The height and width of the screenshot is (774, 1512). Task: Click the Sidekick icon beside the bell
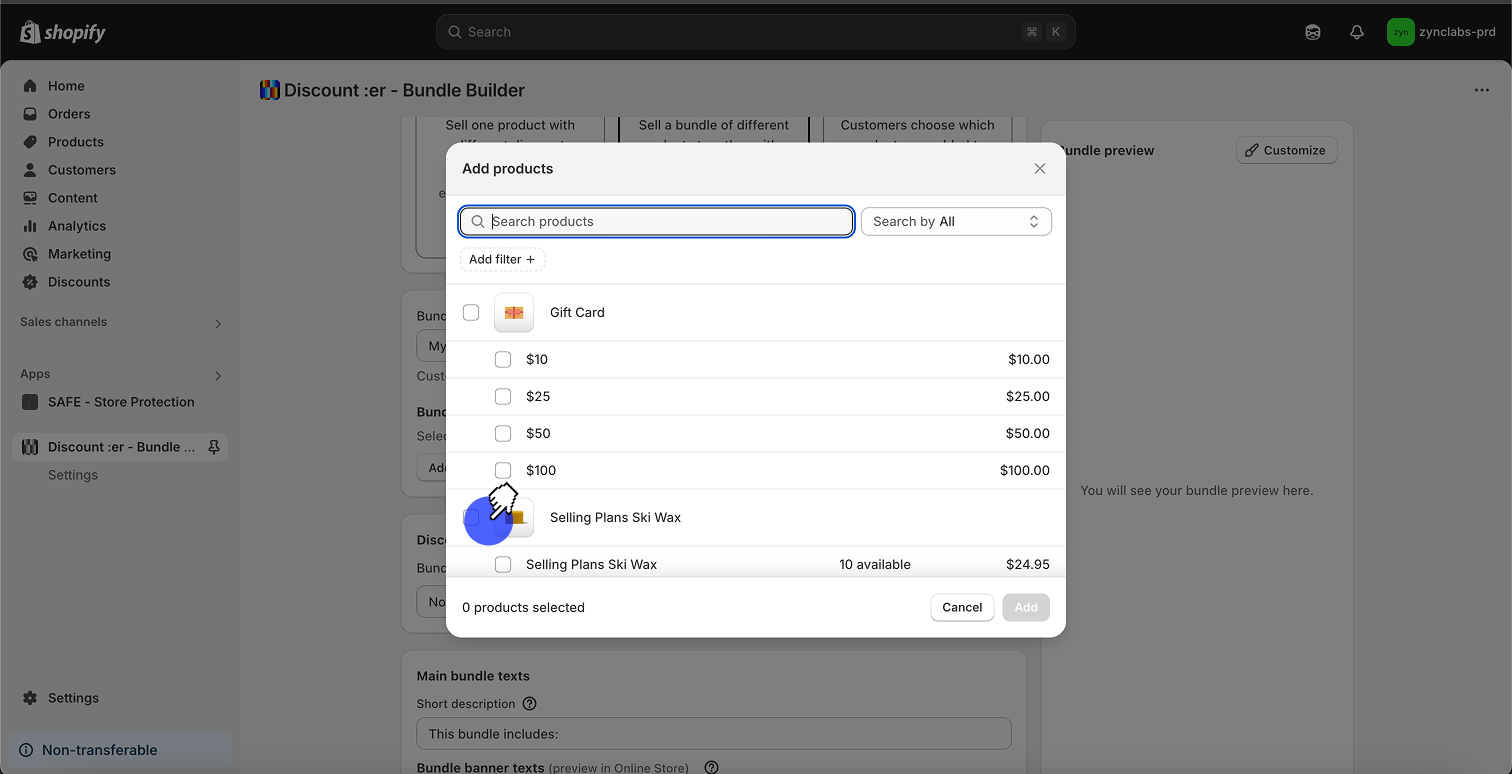[x=1313, y=32]
